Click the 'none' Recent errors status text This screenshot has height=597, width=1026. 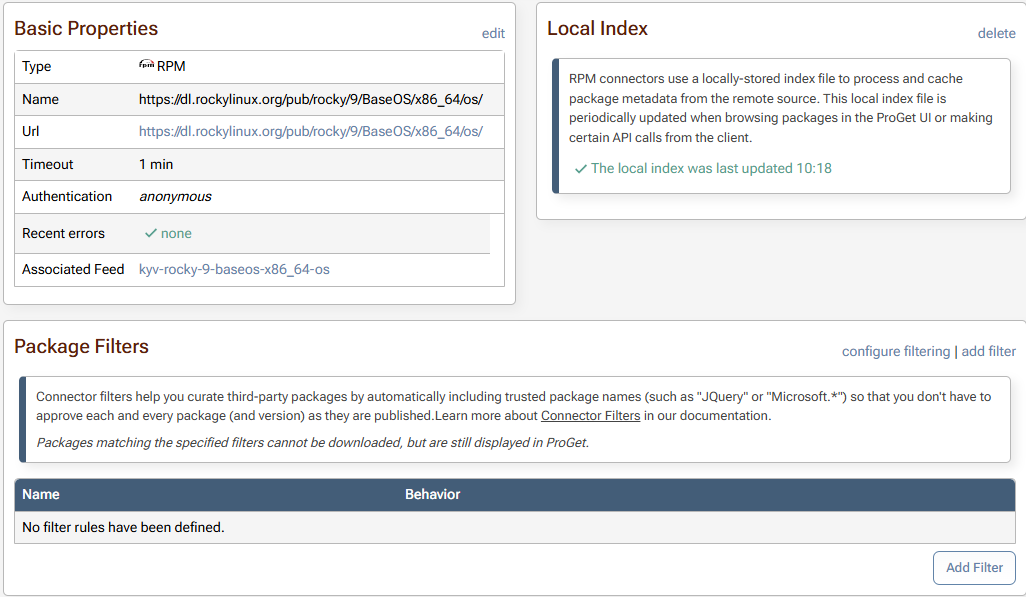pyautogui.click(x=176, y=233)
